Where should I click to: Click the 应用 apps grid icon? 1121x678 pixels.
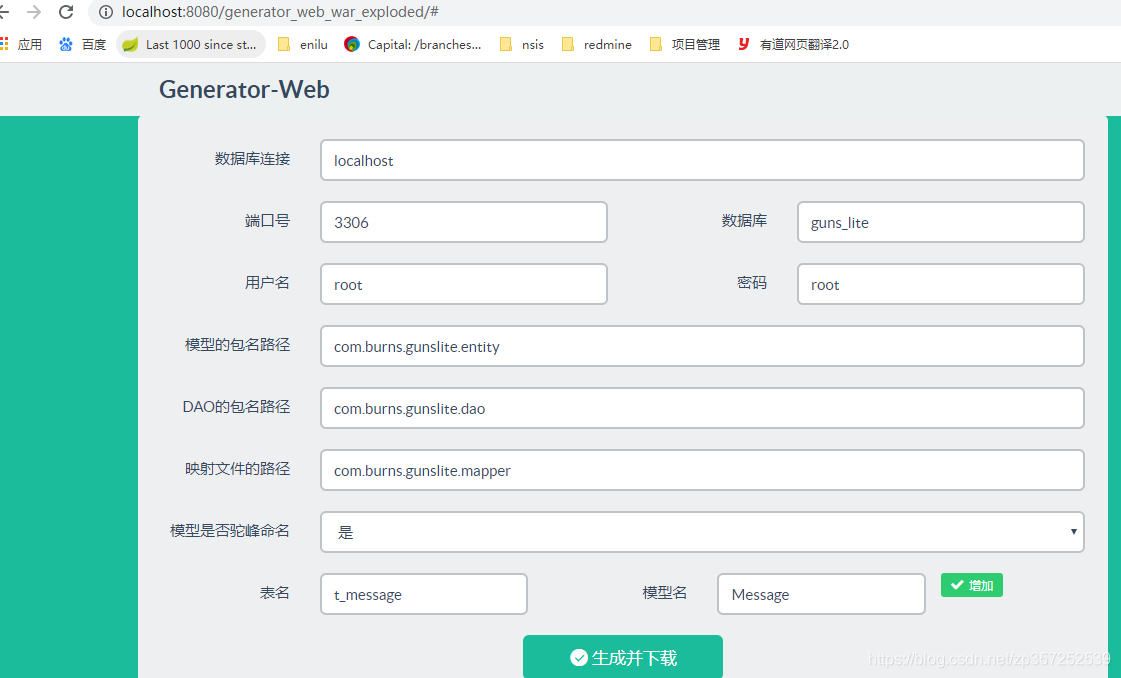tap(7, 44)
